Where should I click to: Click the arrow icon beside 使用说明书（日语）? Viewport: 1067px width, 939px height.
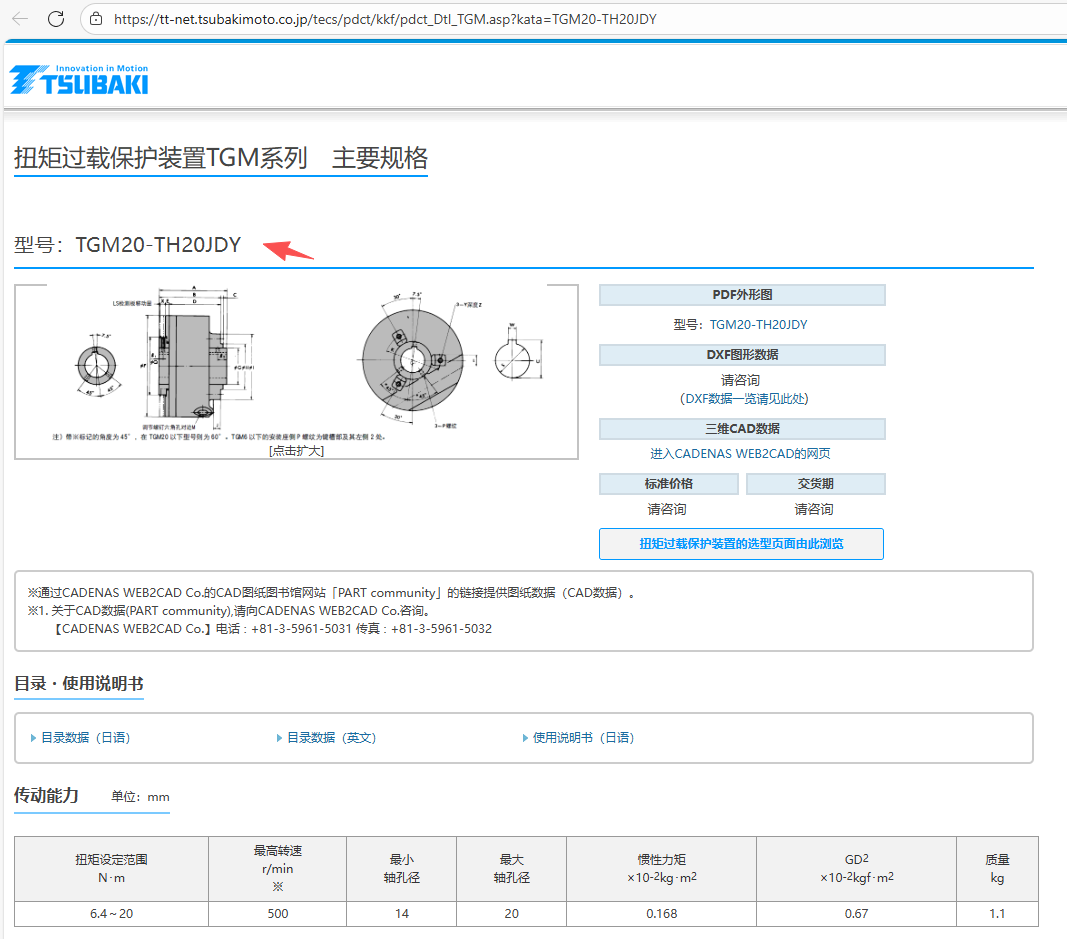(x=525, y=737)
